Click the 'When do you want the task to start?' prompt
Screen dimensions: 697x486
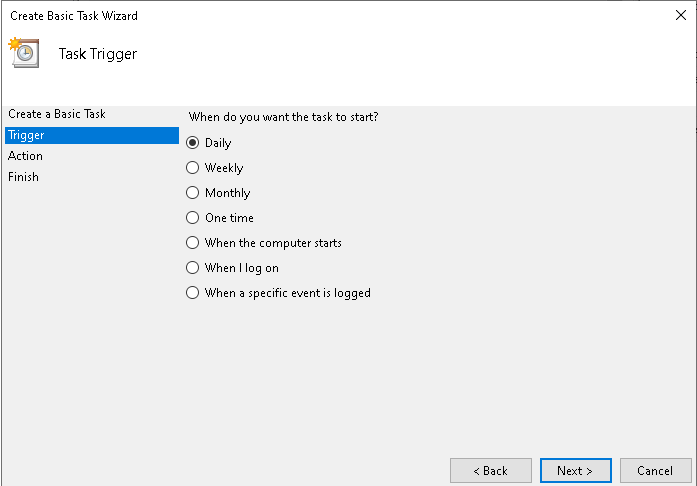283,117
